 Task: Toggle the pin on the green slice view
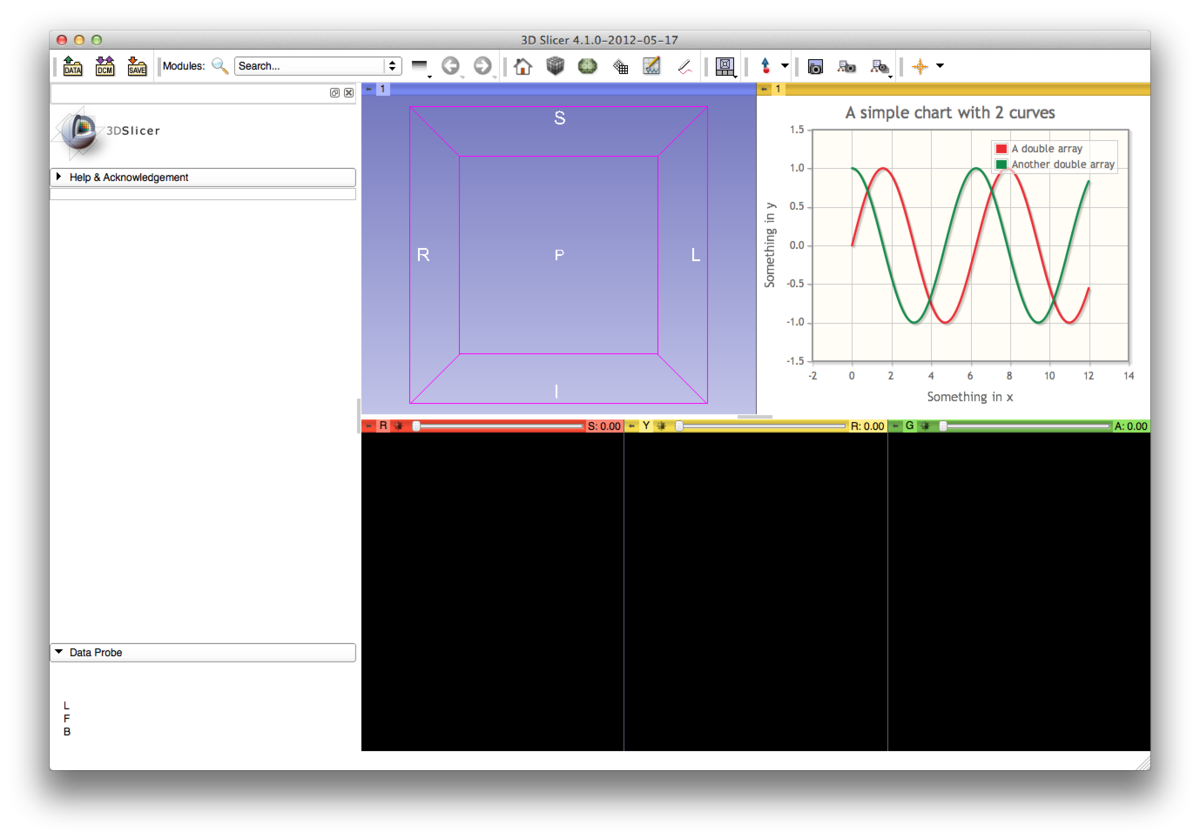click(x=896, y=426)
